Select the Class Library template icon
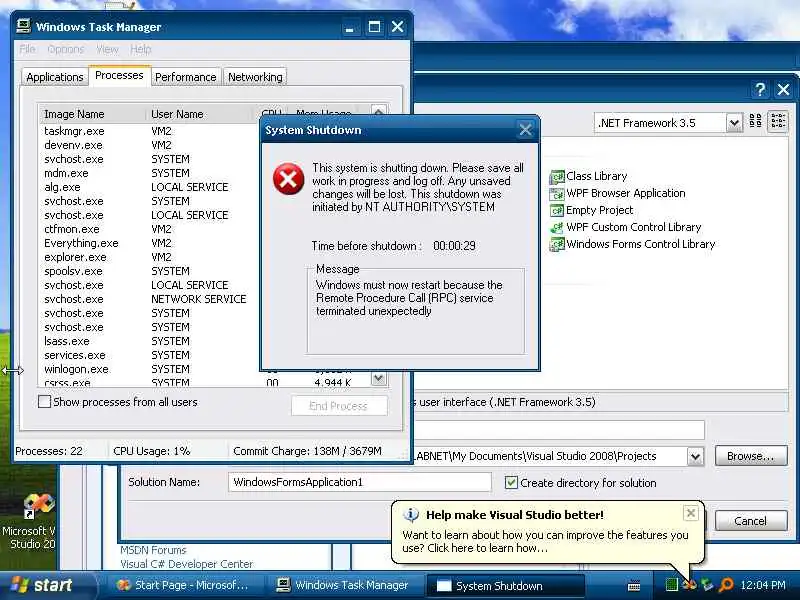The height and width of the screenshot is (600, 800). pyautogui.click(x=557, y=177)
